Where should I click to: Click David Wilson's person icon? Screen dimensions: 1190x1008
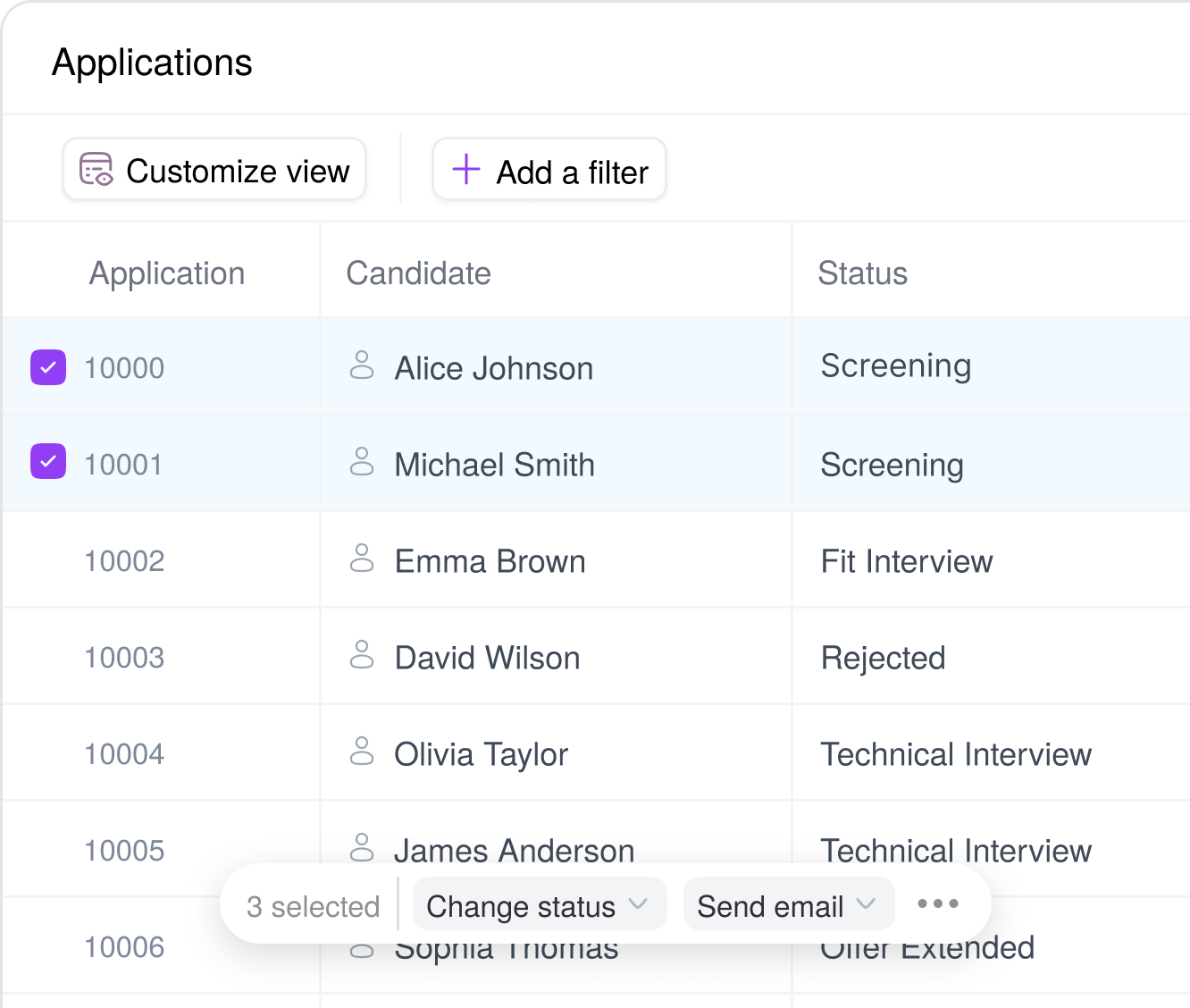point(362,655)
